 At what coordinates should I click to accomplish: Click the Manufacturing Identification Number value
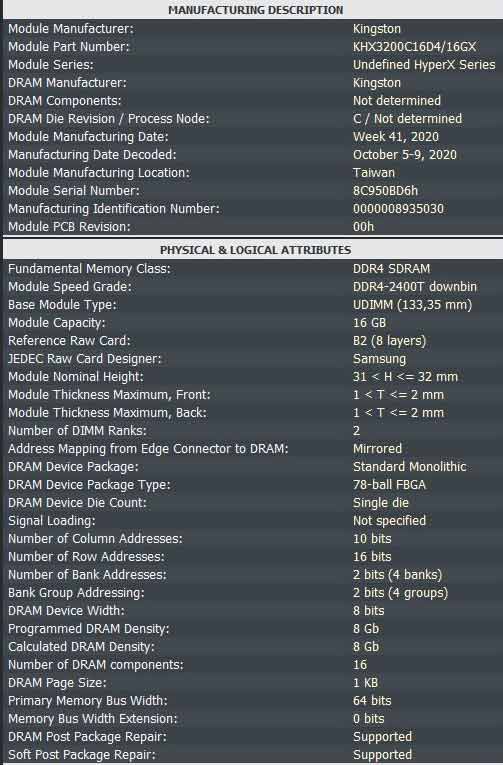click(x=398, y=209)
